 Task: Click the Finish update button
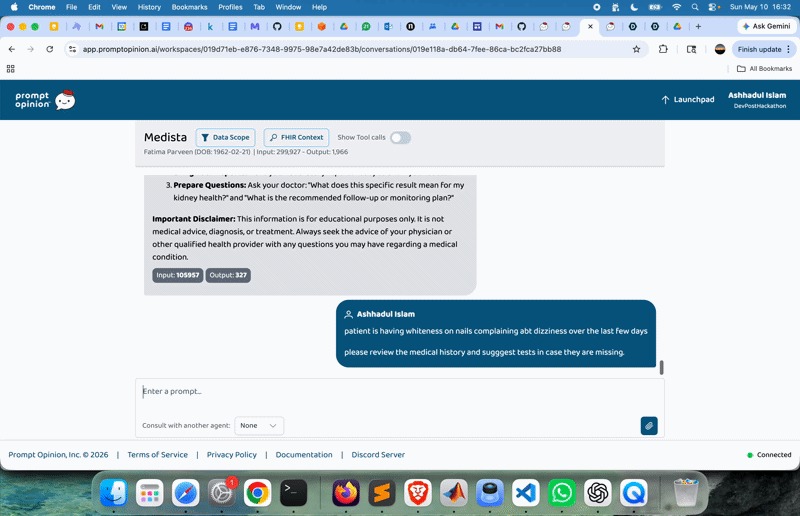[764, 50]
